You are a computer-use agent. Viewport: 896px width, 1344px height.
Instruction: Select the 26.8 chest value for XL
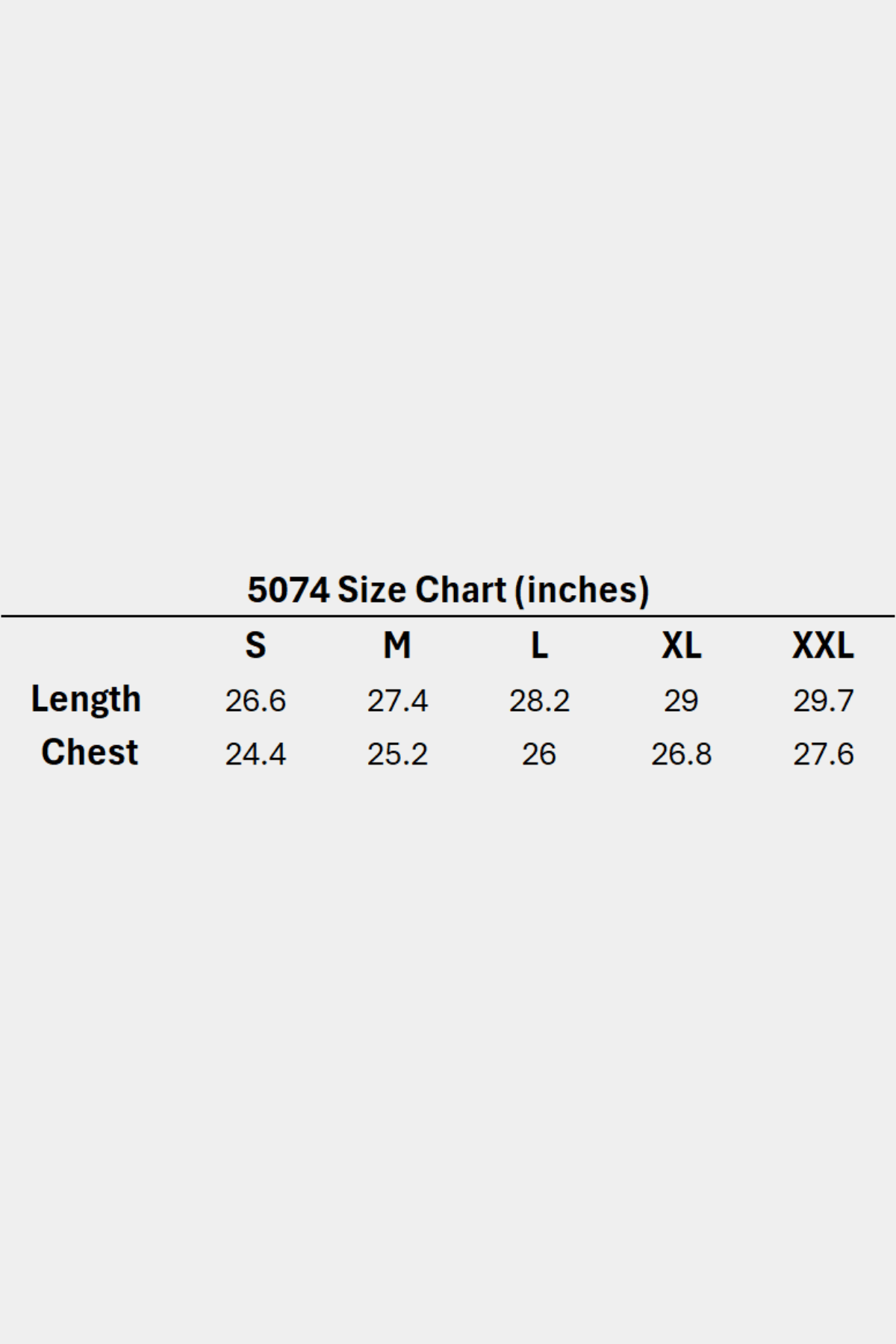[x=681, y=754]
